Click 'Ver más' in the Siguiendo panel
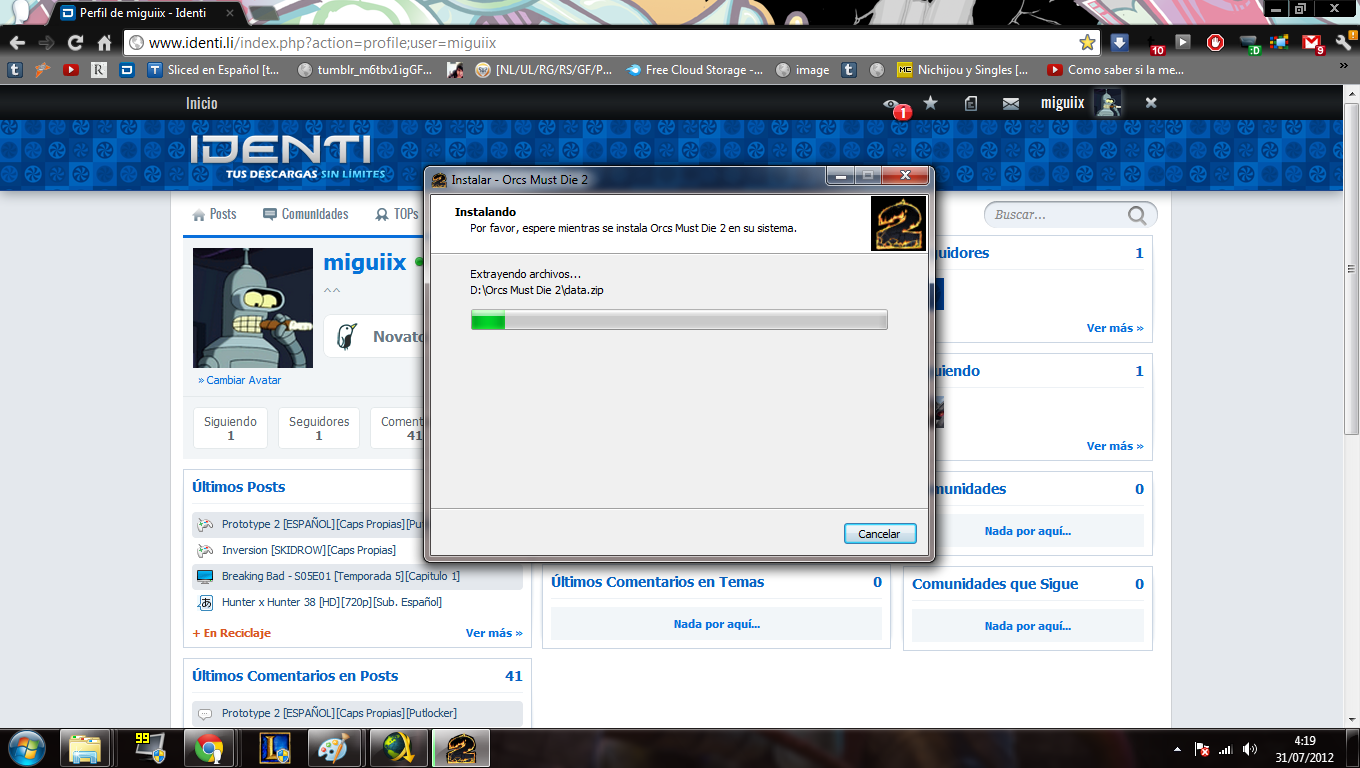The height and width of the screenshot is (768, 1360). tap(1115, 446)
